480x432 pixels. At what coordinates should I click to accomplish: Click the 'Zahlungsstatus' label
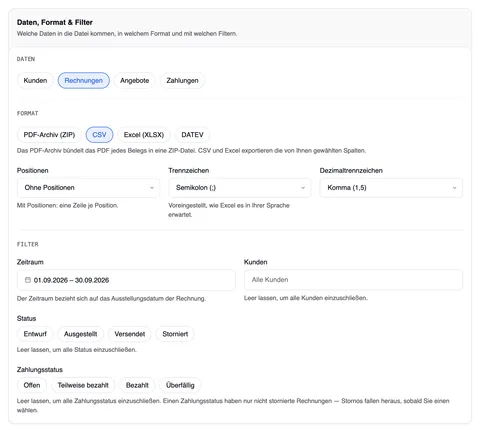click(40, 370)
